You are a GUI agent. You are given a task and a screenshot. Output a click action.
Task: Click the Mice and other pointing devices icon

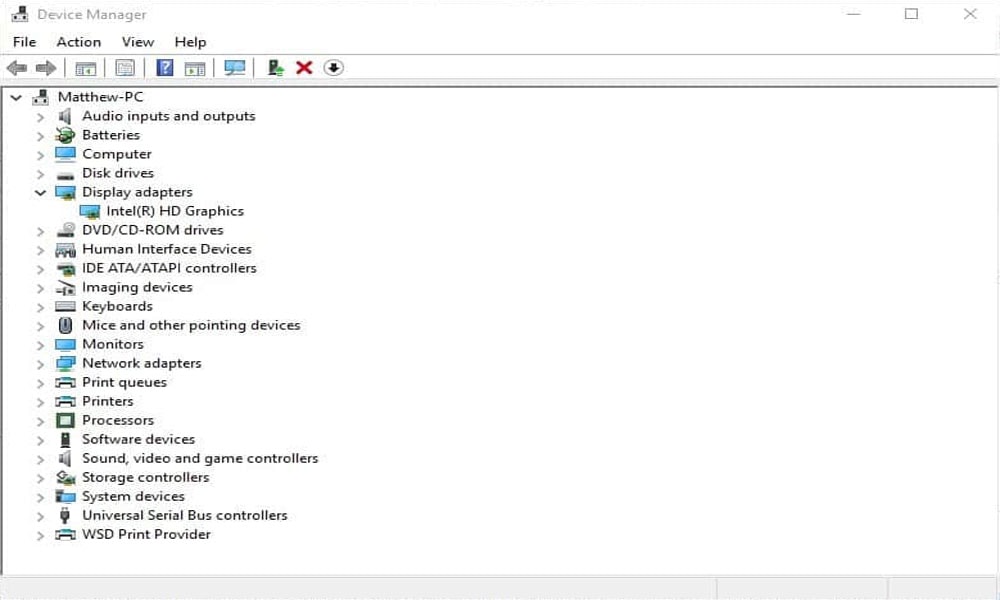[65, 325]
